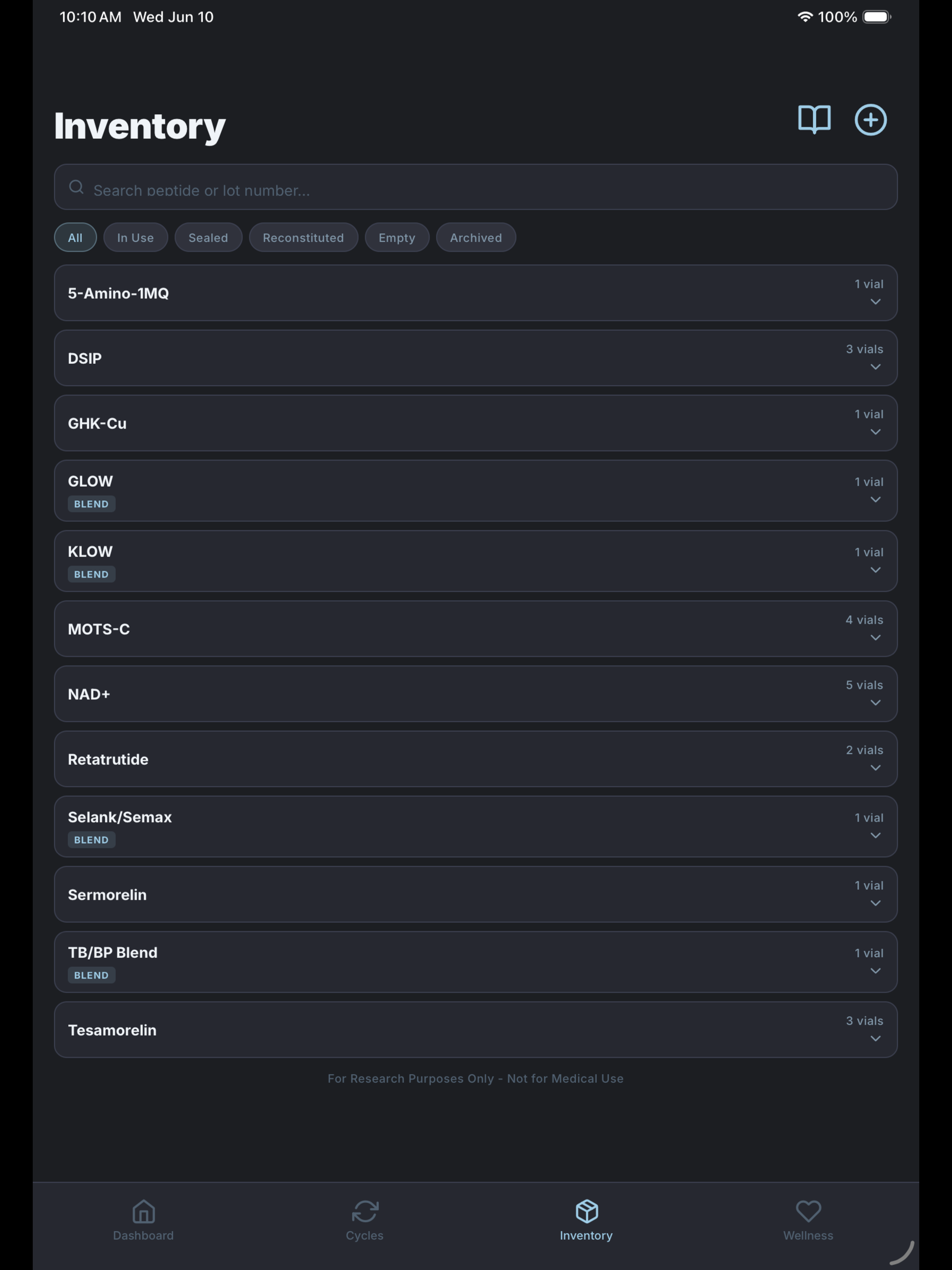This screenshot has height=1270, width=952.
Task: Expand the NAD+ row chevron
Action: (x=875, y=702)
